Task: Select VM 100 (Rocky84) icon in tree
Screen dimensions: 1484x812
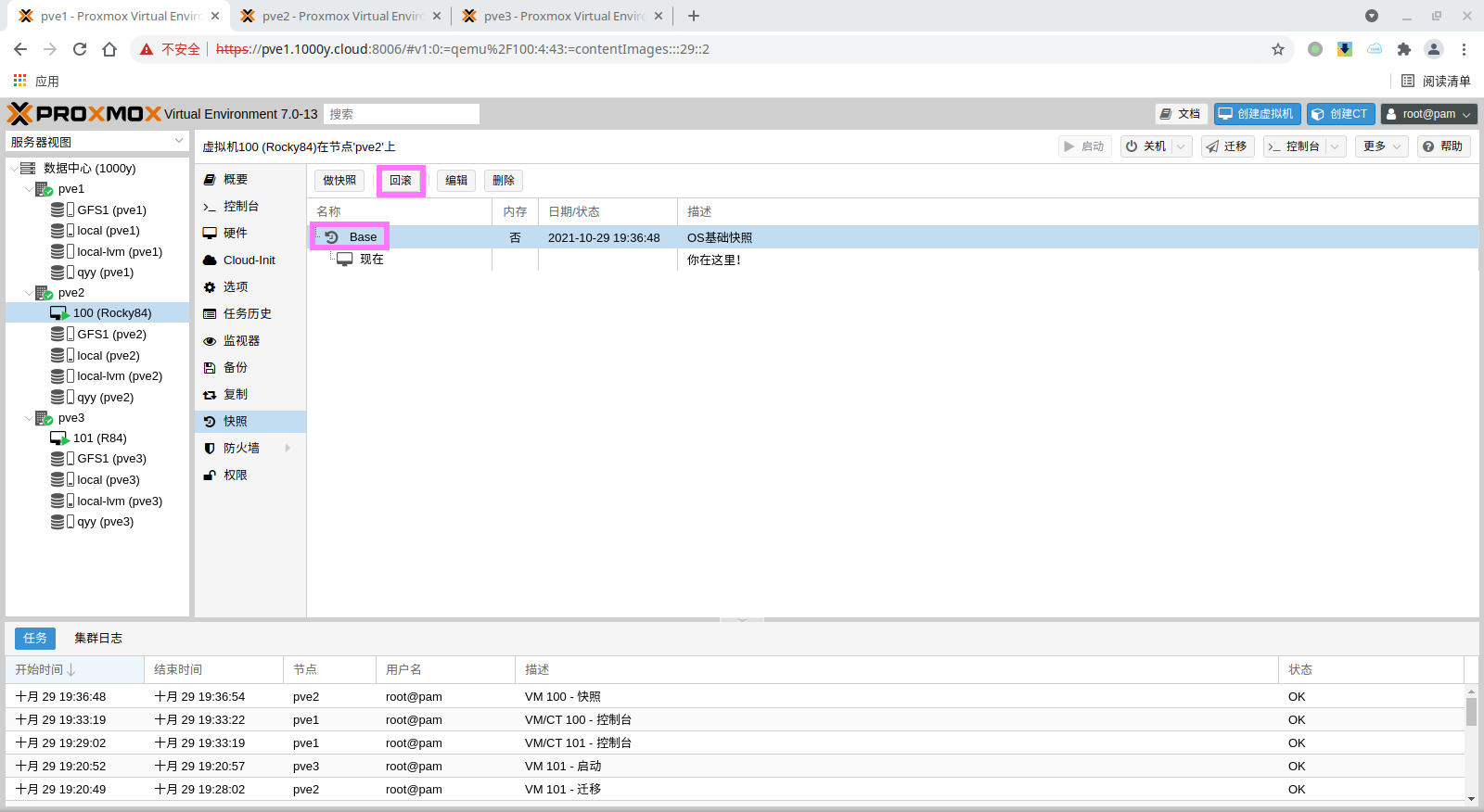Action: pyautogui.click(x=59, y=313)
